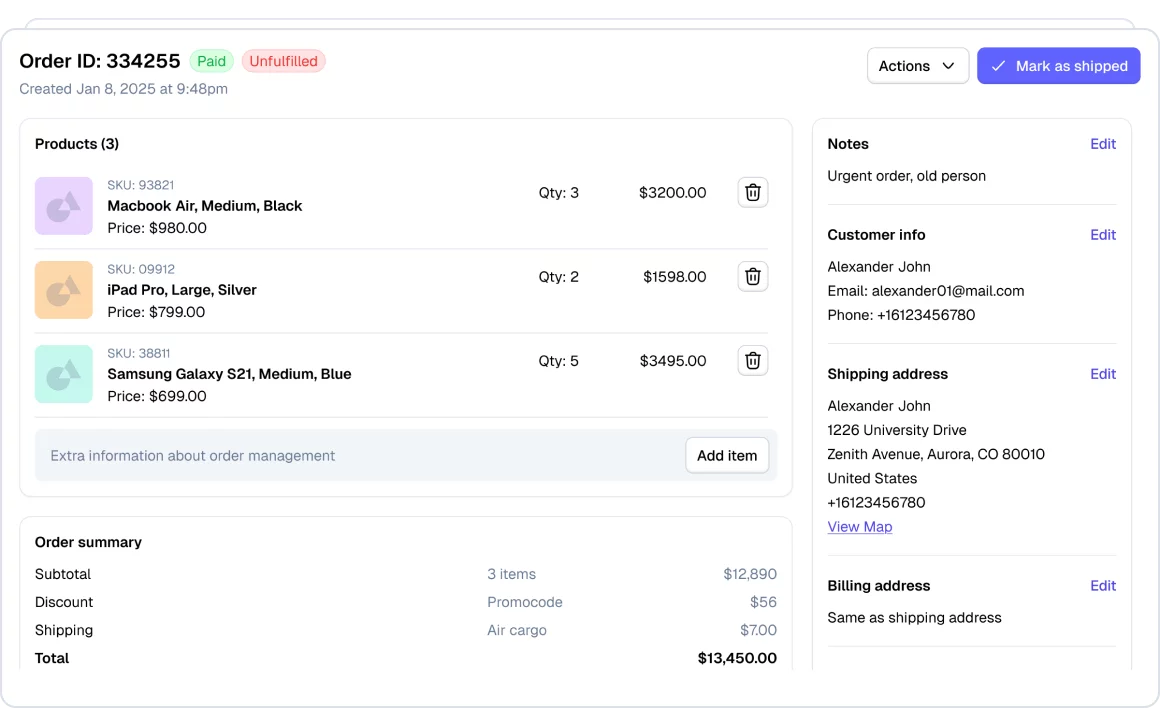Image resolution: width=1160 pixels, height=708 pixels.
Task: Select the Samsung Galaxy S21 teal thumbnail
Action: (64, 374)
